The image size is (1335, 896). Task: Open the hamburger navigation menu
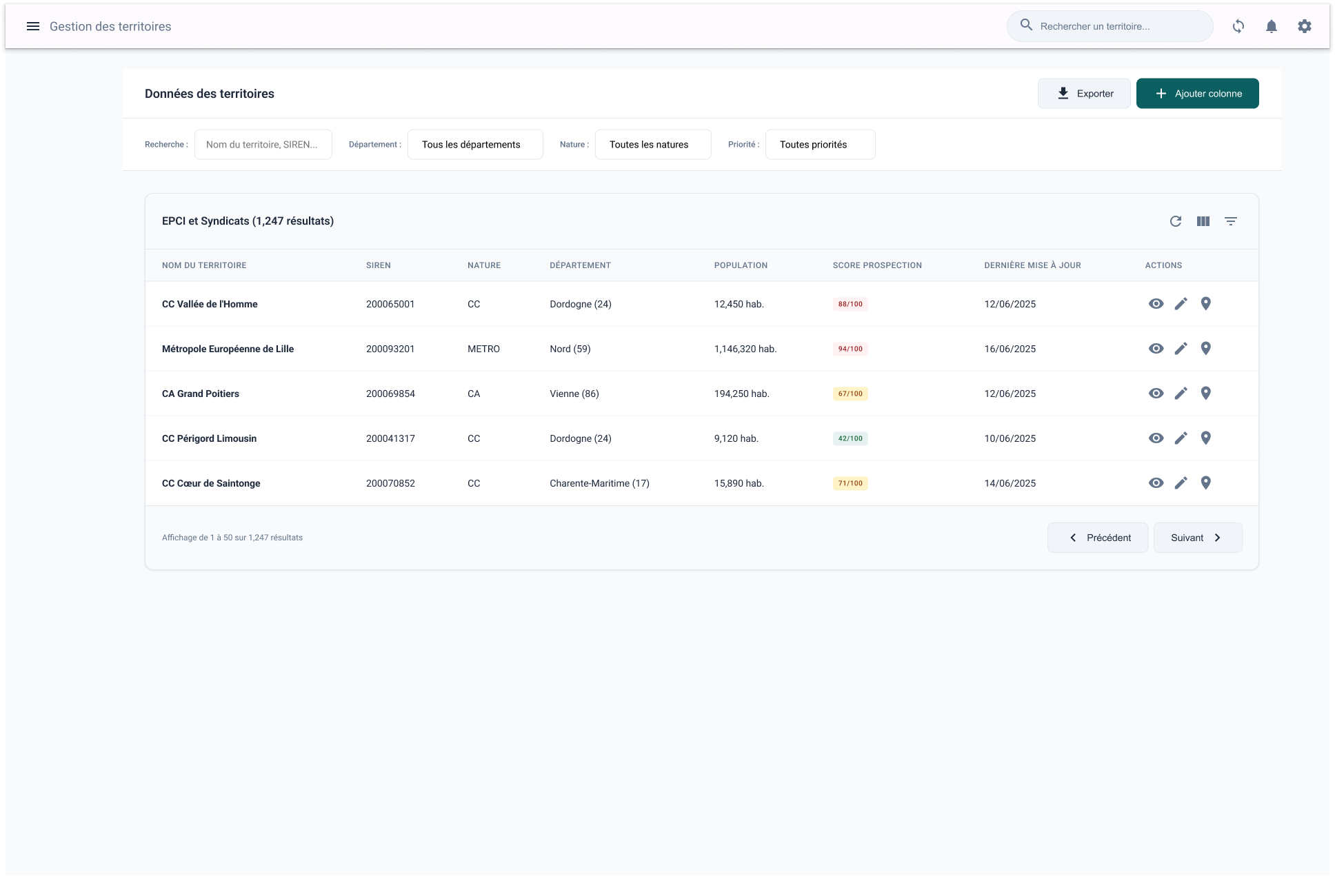[32, 26]
